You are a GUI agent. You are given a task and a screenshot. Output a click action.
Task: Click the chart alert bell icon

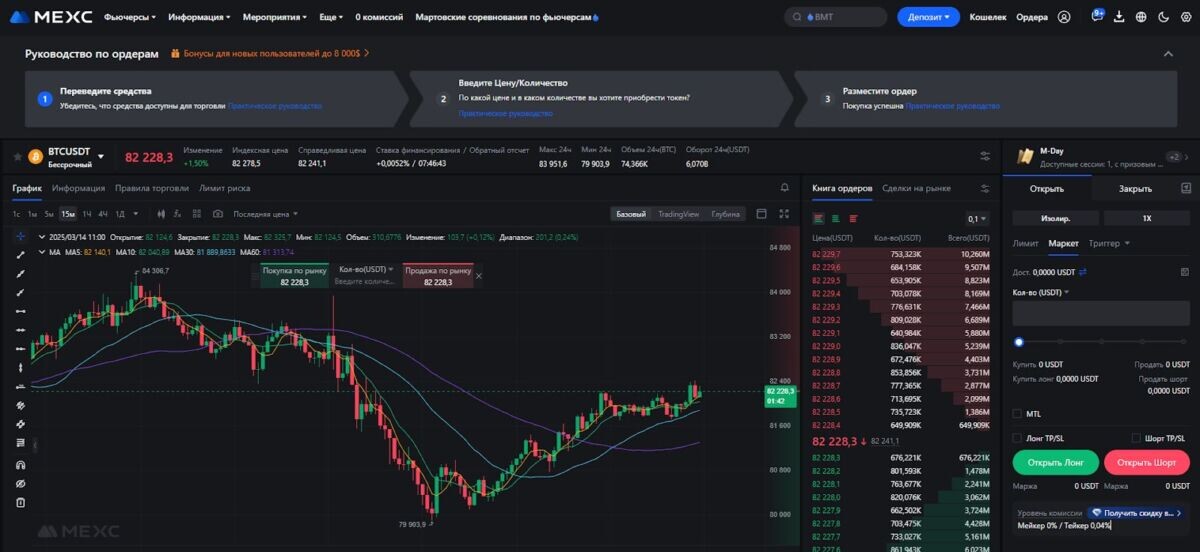pos(785,188)
